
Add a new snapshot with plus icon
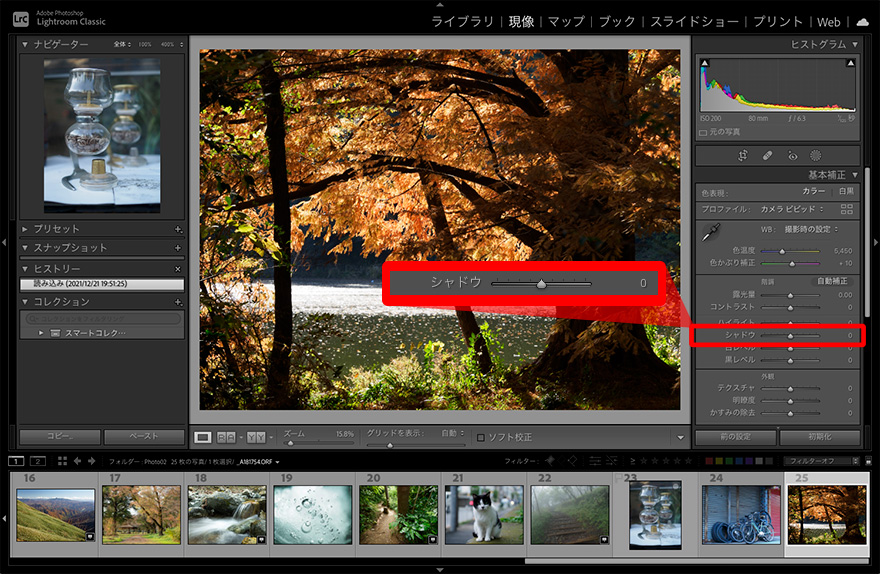pos(178,248)
